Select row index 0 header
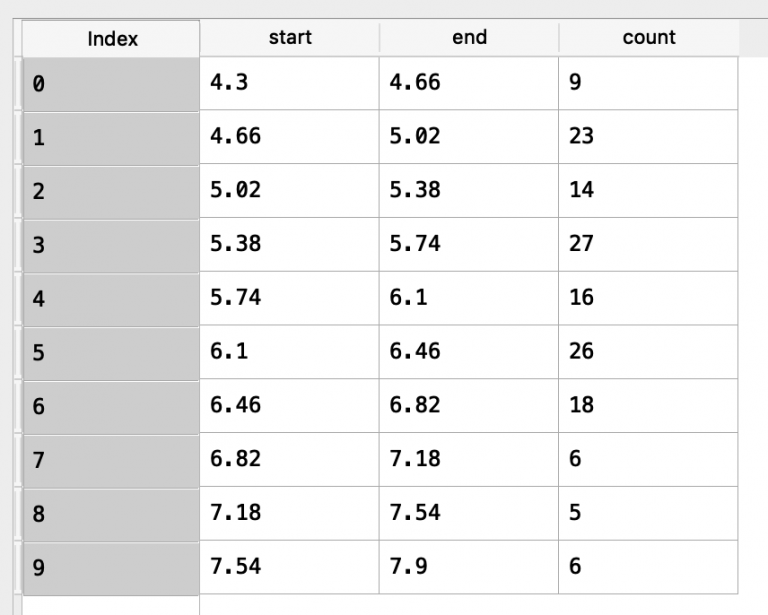768x615 pixels. (x=110, y=84)
